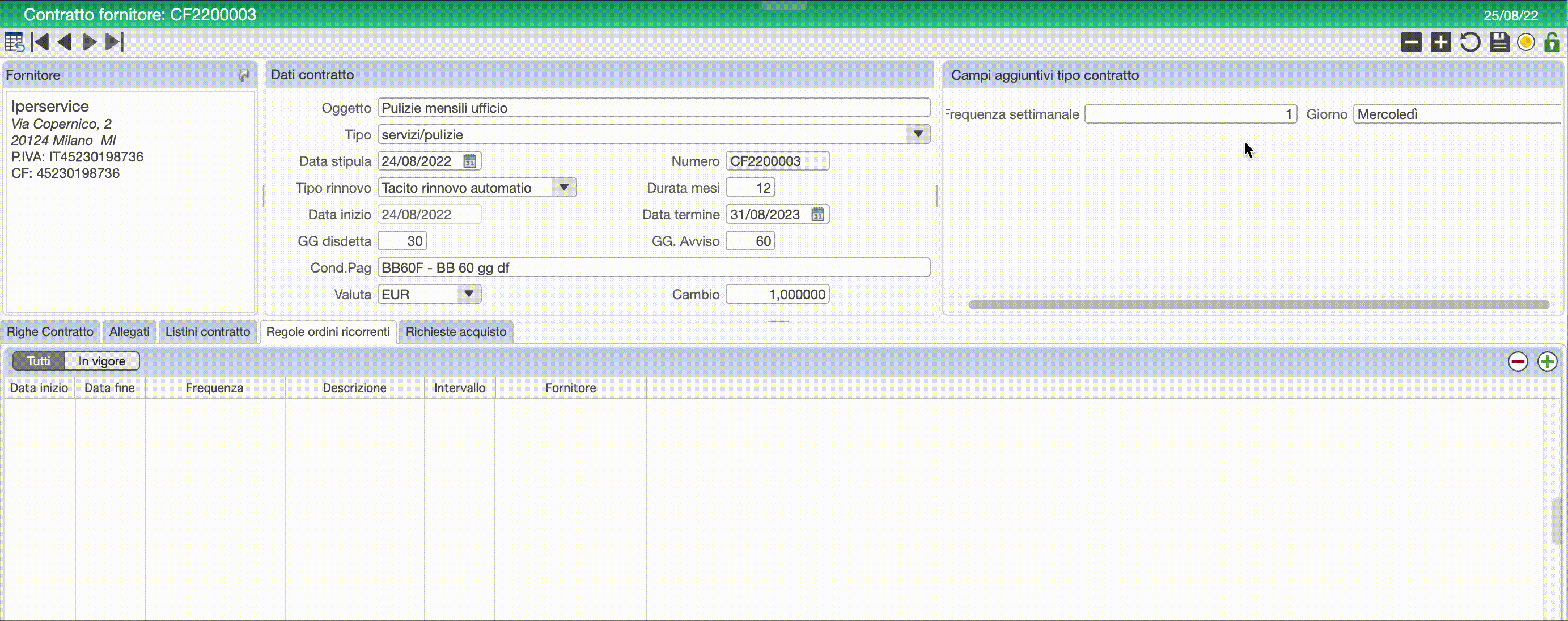Open the list view grid icon
The width and height of the screenshot is (1568, 621).
[14, 42]
